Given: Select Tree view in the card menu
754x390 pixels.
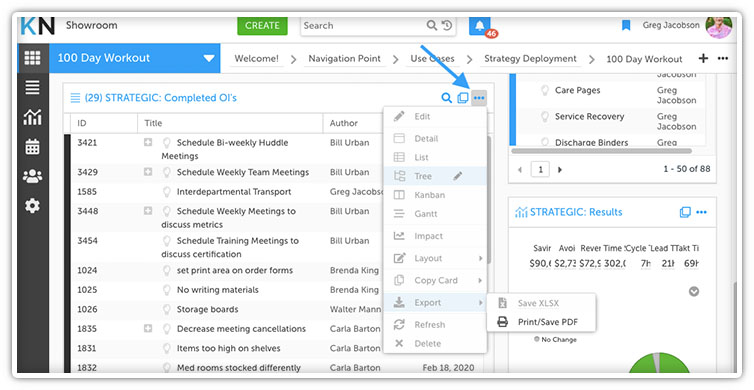Looking at the screenshot, I should coord(435,176).
